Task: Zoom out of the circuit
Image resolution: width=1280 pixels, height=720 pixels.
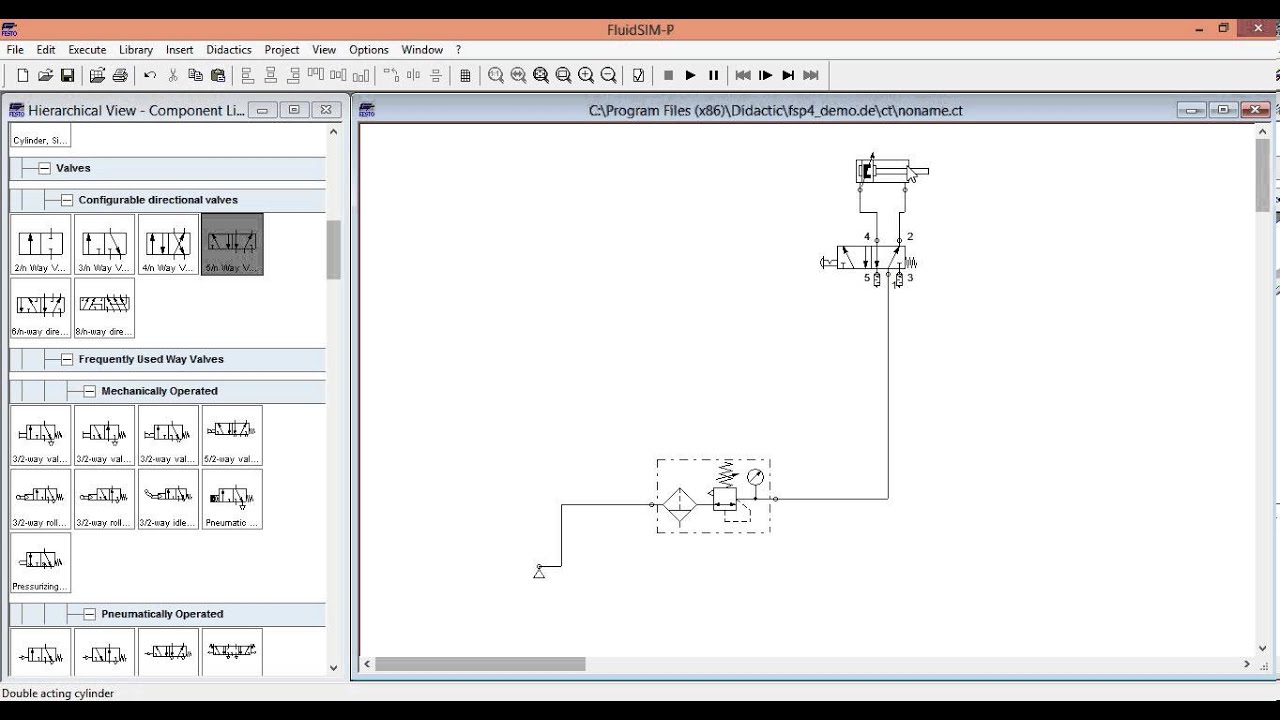Action: click(x=608, y=75)
